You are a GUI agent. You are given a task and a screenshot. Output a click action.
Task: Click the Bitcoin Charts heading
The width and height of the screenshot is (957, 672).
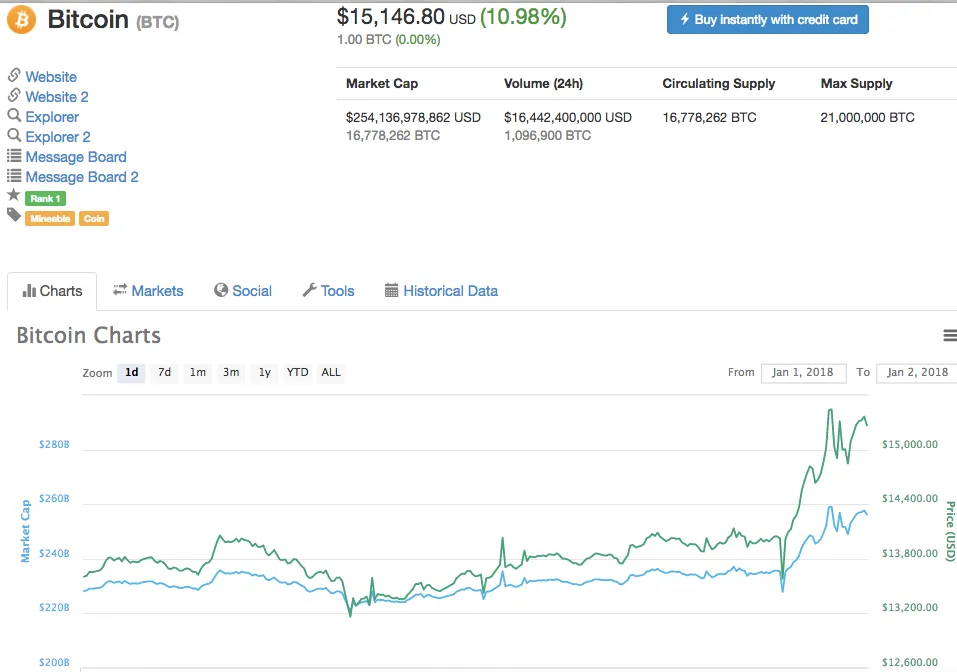tap(88, 336)
